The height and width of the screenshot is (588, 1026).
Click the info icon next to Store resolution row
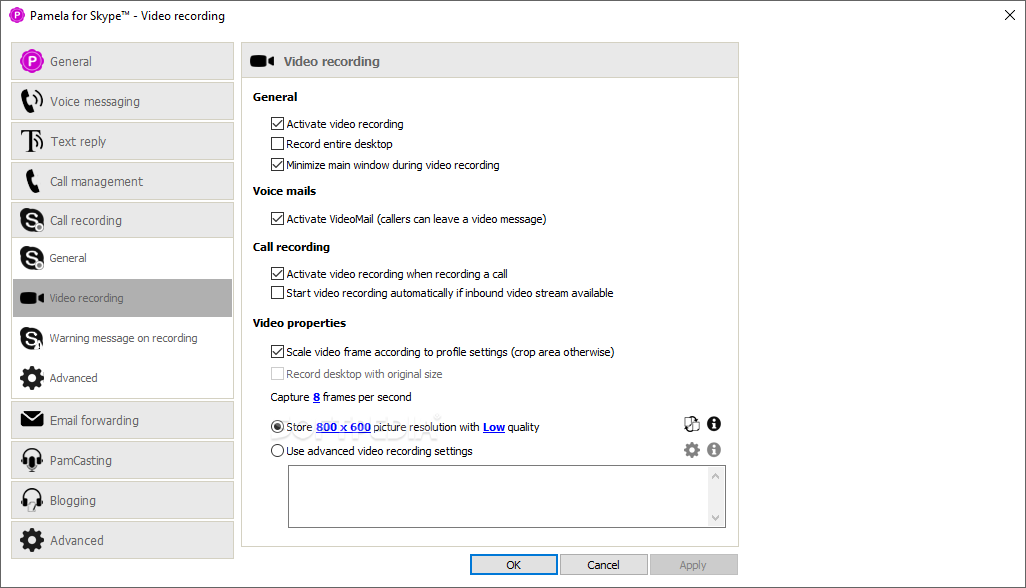714,424
